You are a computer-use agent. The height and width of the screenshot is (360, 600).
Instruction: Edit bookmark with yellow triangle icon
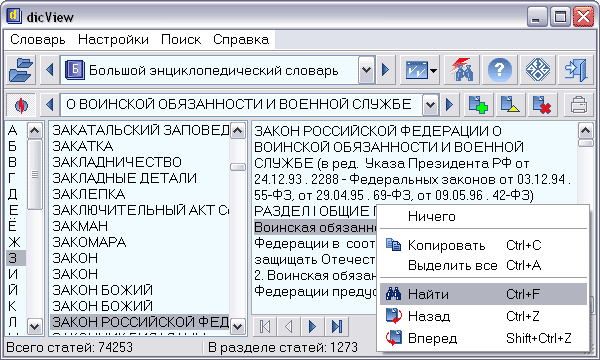pos(510,104)
